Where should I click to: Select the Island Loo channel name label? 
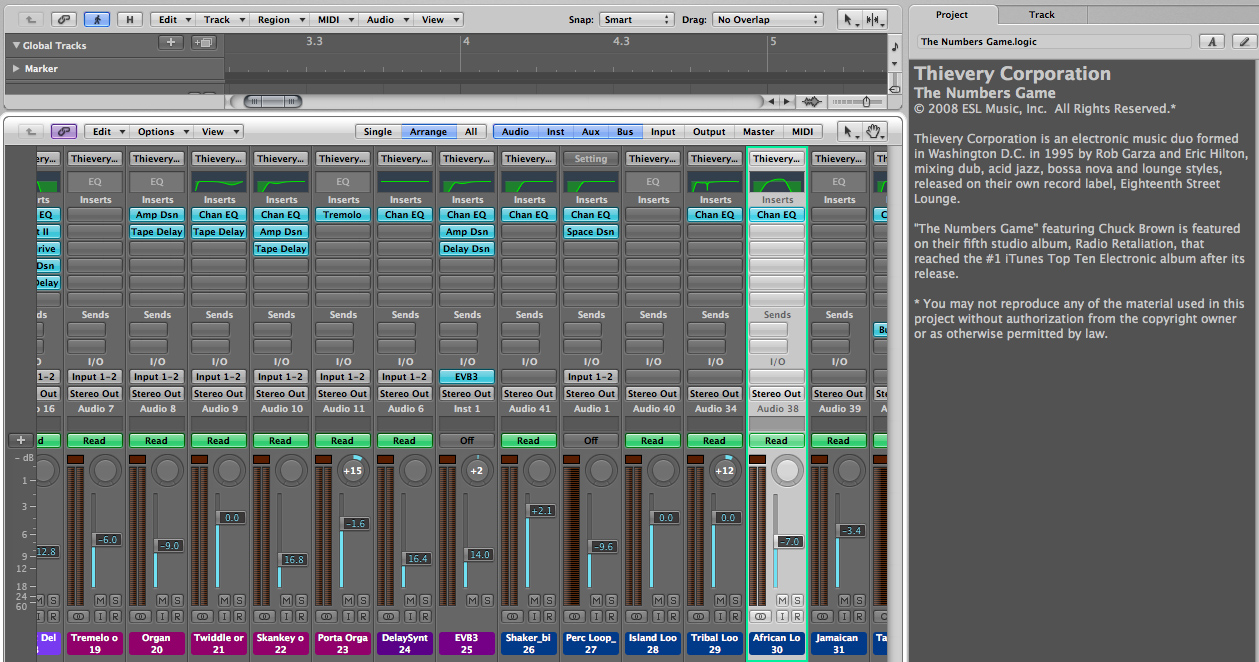[653, 643]
